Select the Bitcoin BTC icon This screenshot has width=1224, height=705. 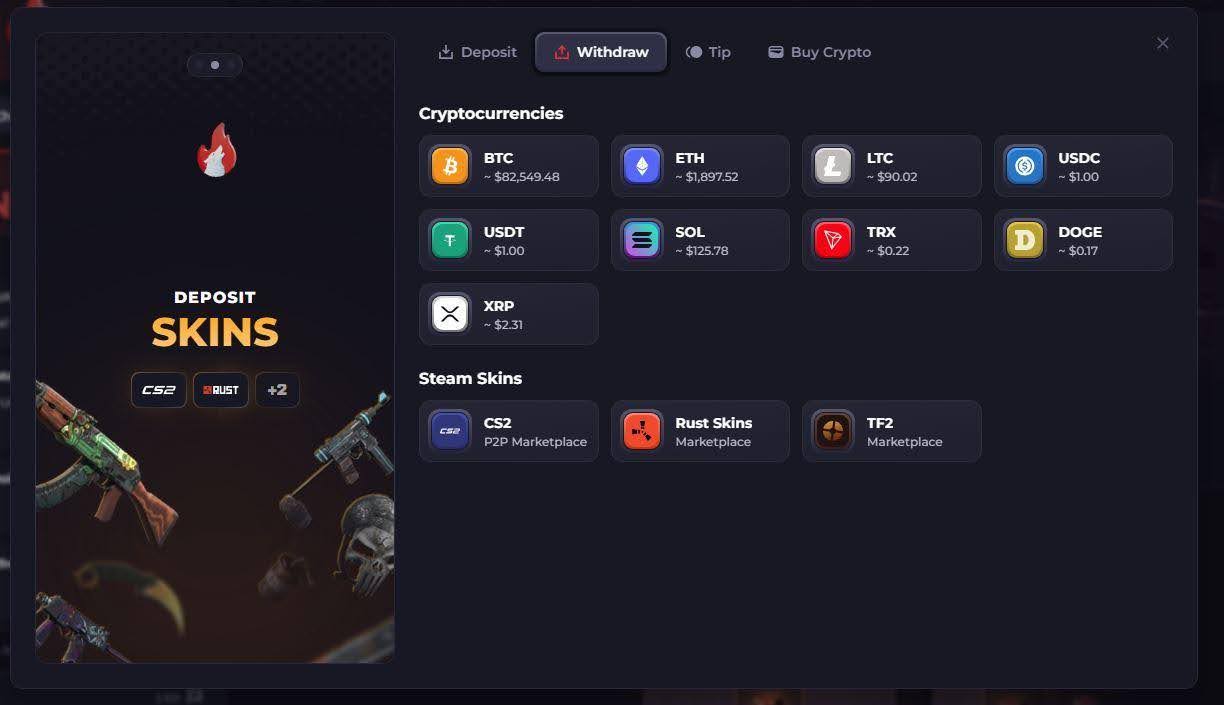450,166
